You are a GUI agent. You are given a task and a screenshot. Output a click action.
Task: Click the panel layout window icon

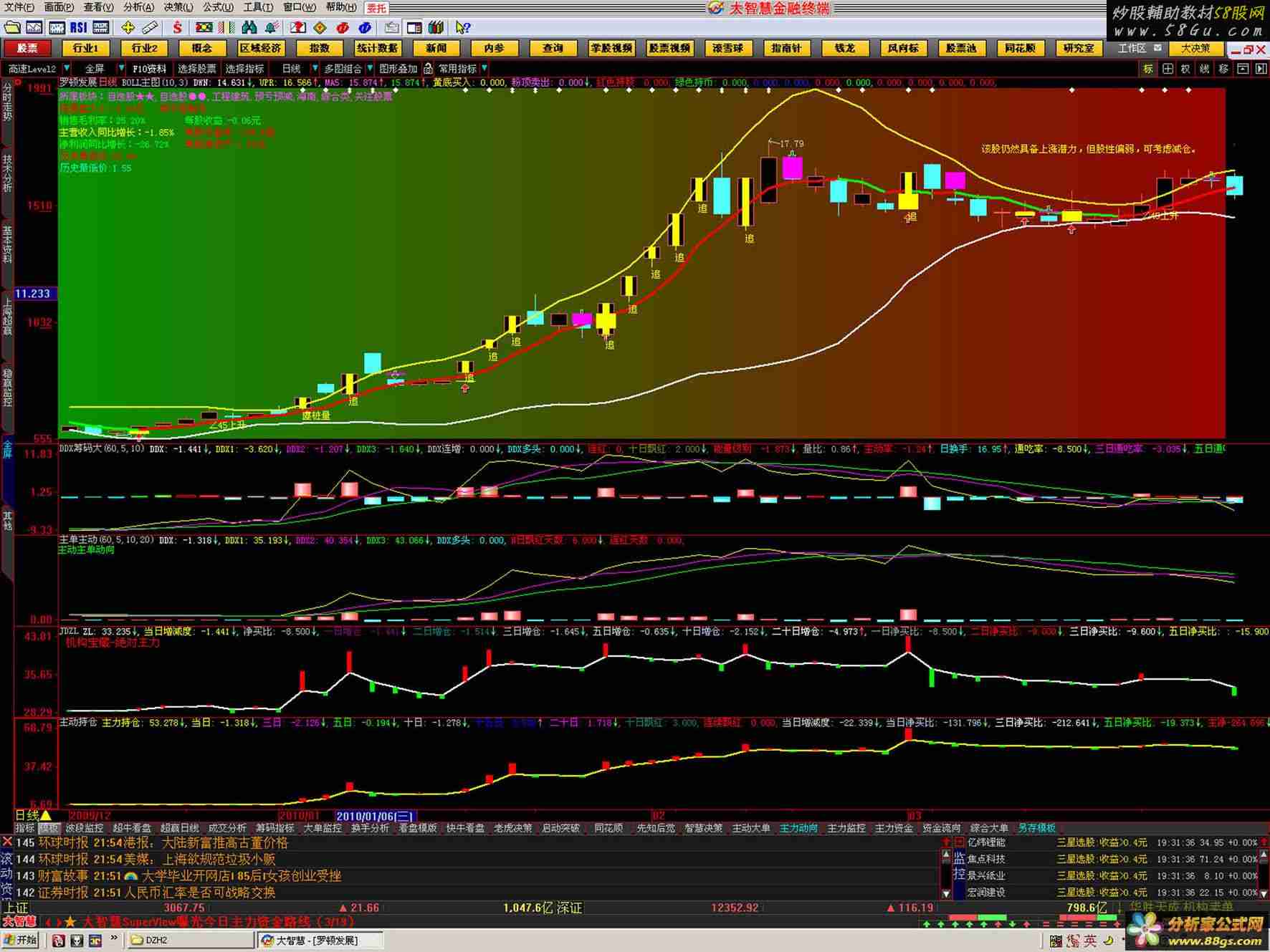click(414, 28)
